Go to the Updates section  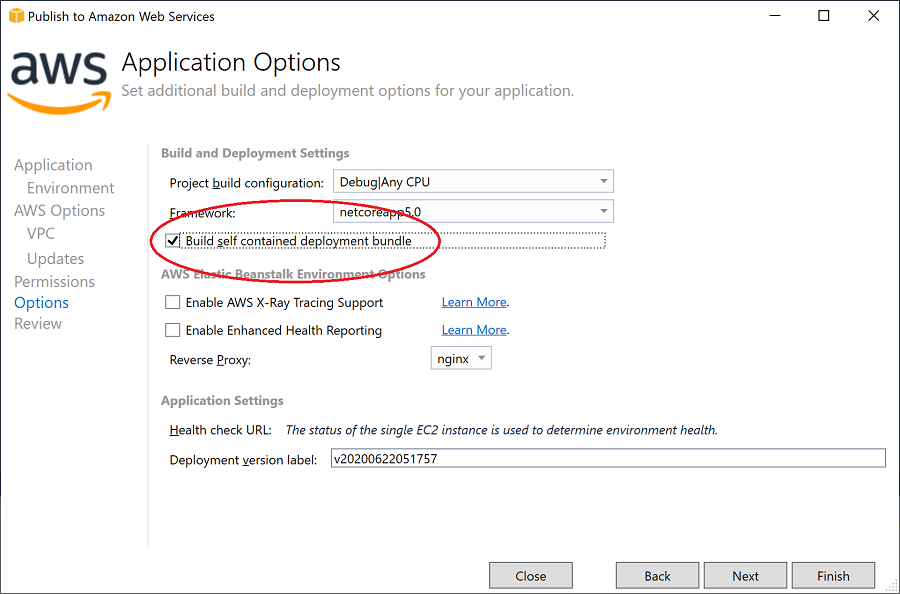pyautogui.click(x=55, y=258)
